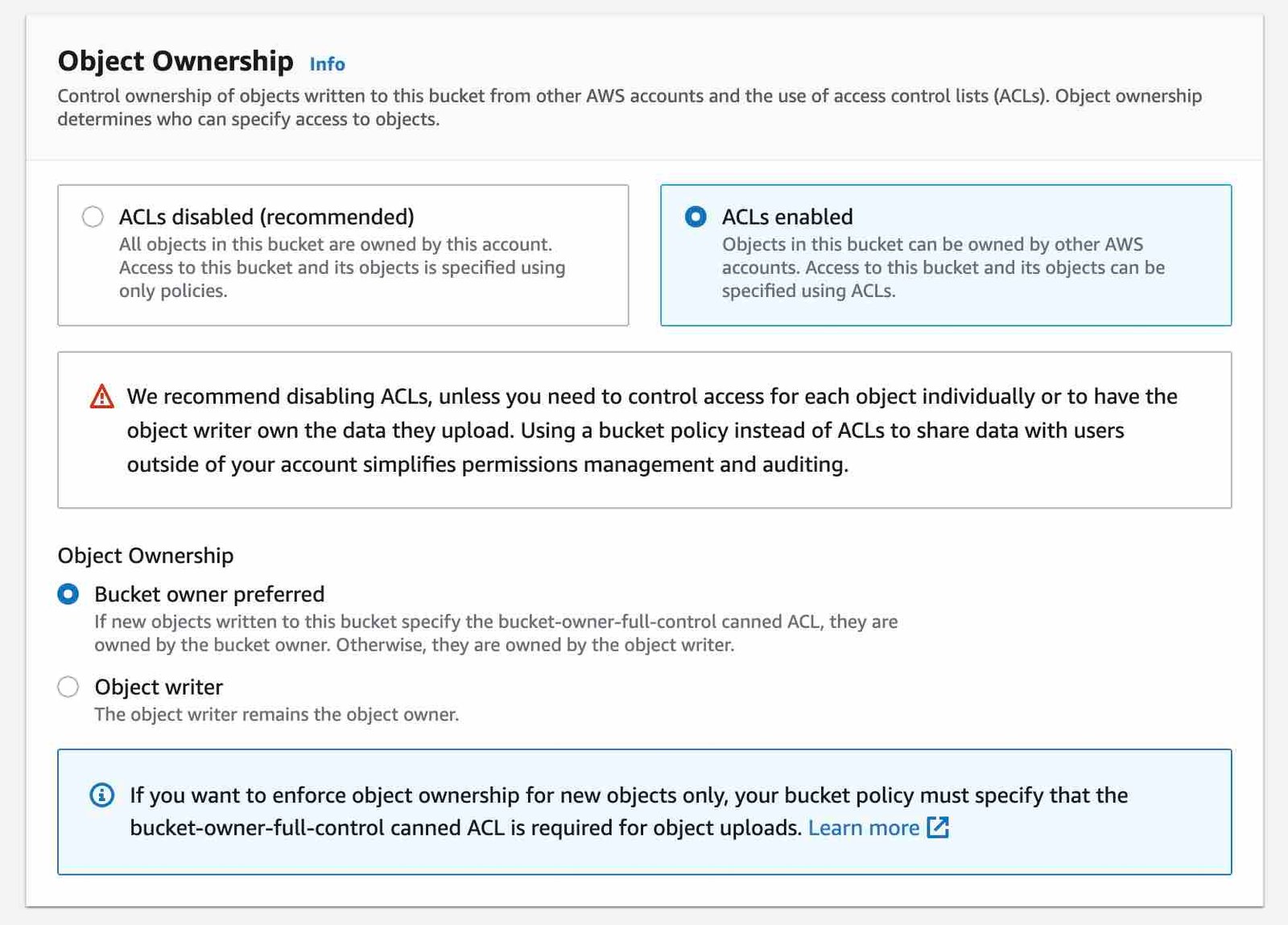Select the ACLs enabled radio button
The image size is (1288, 925).
click(x=696, y=217)
